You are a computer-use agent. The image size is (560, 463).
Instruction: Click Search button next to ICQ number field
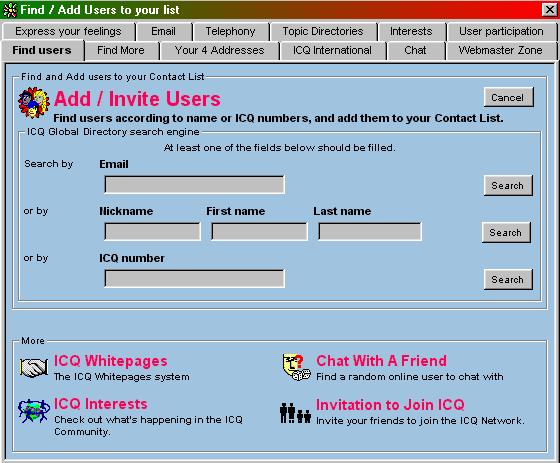point(508,279)
